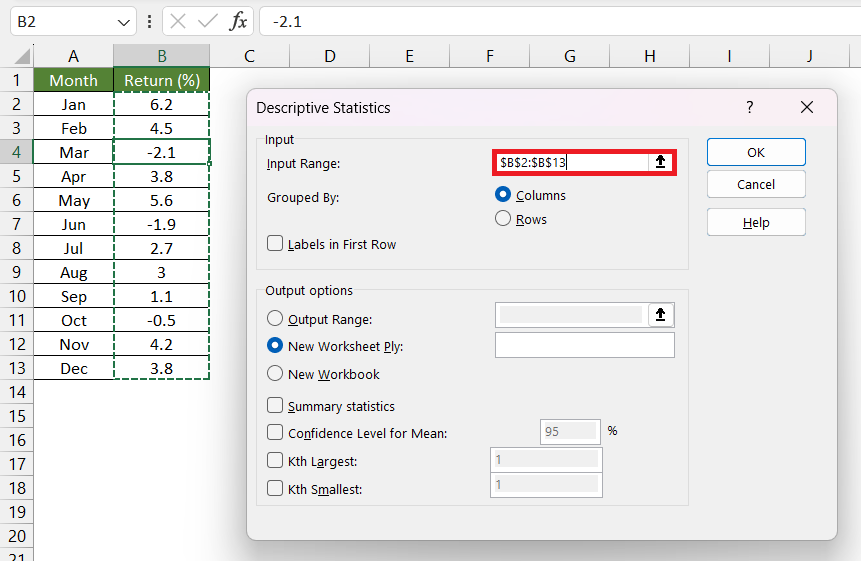861x561 pixels.
Task: Click the Kth Smallest value field
Action: 546,485
